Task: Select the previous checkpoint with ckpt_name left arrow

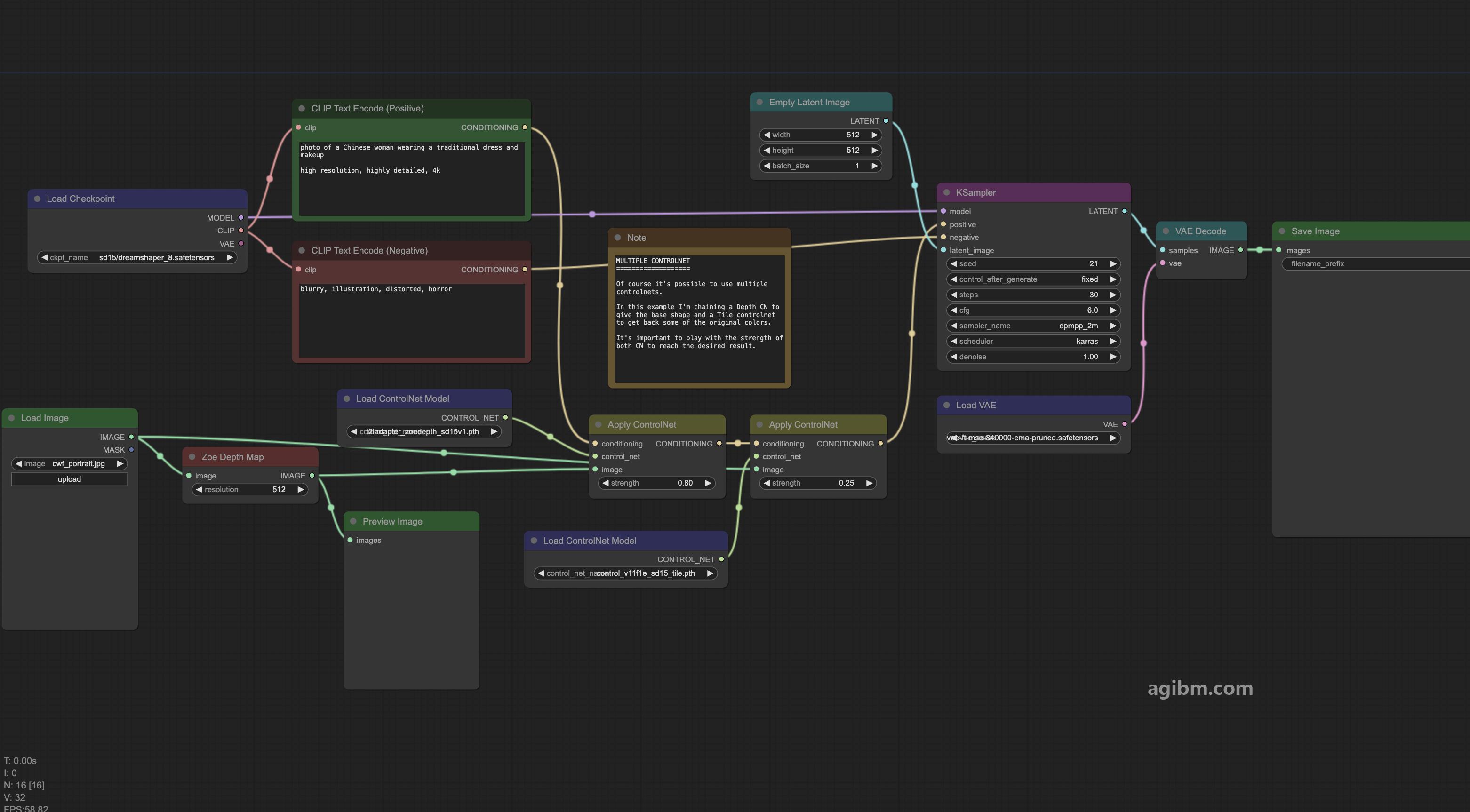Action: [x=44, y=257]
